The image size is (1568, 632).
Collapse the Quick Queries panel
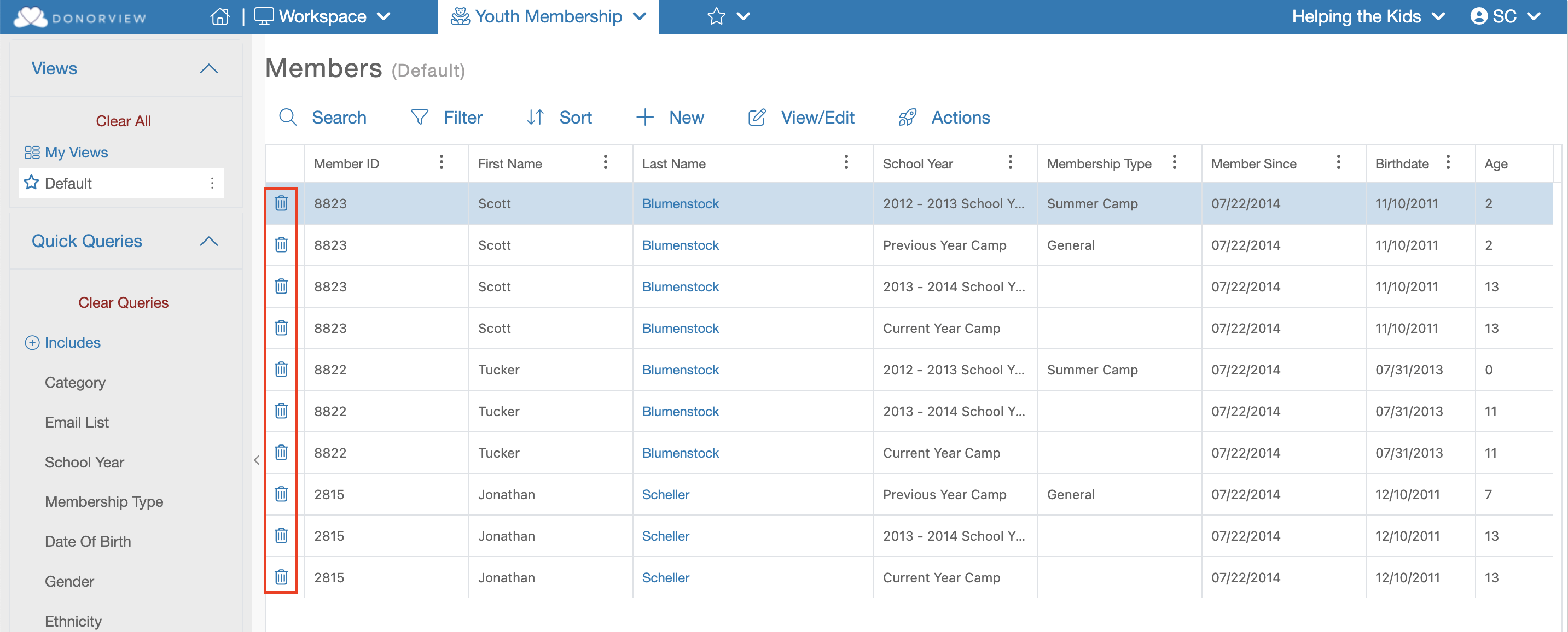(x=209, y=242)
